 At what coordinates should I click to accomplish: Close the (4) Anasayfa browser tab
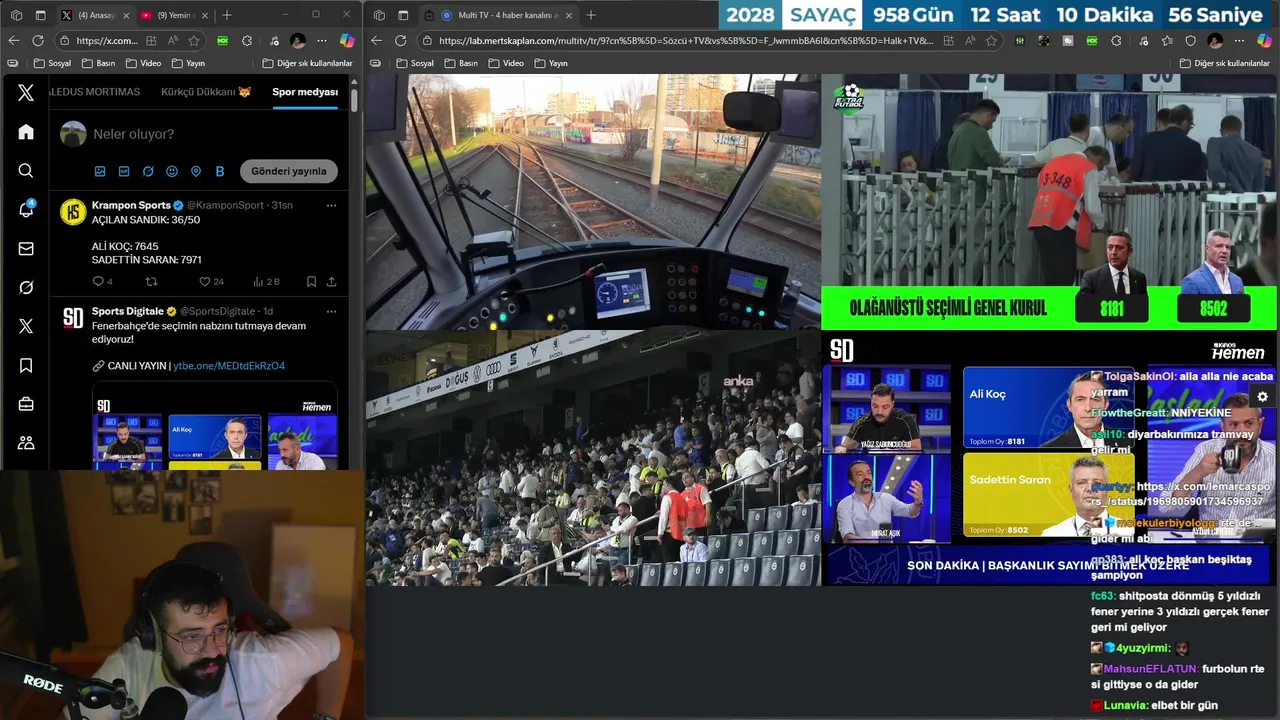[126, 15]
